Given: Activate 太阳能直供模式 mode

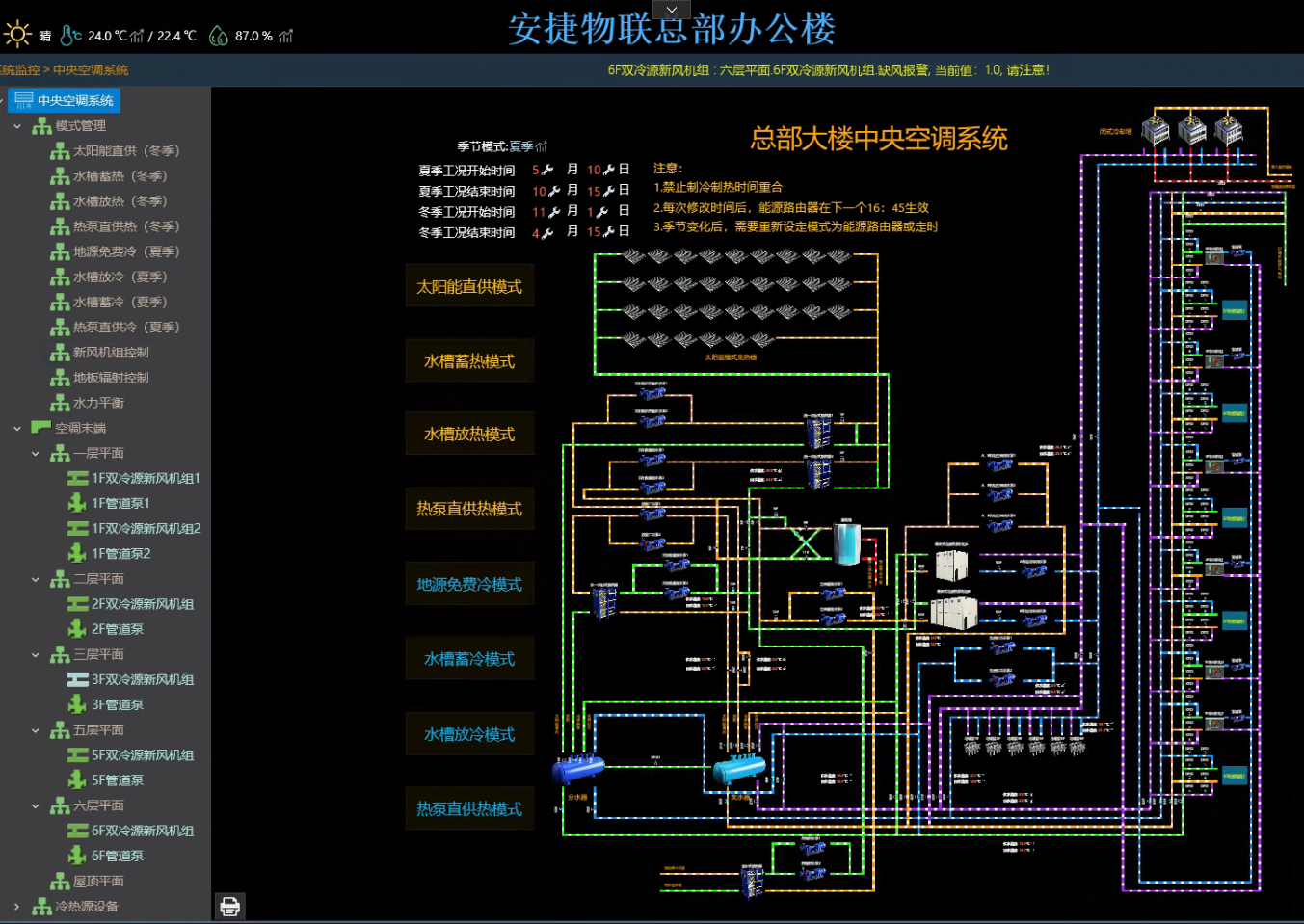Looking at the screenshot, I should tap(469, 286).
